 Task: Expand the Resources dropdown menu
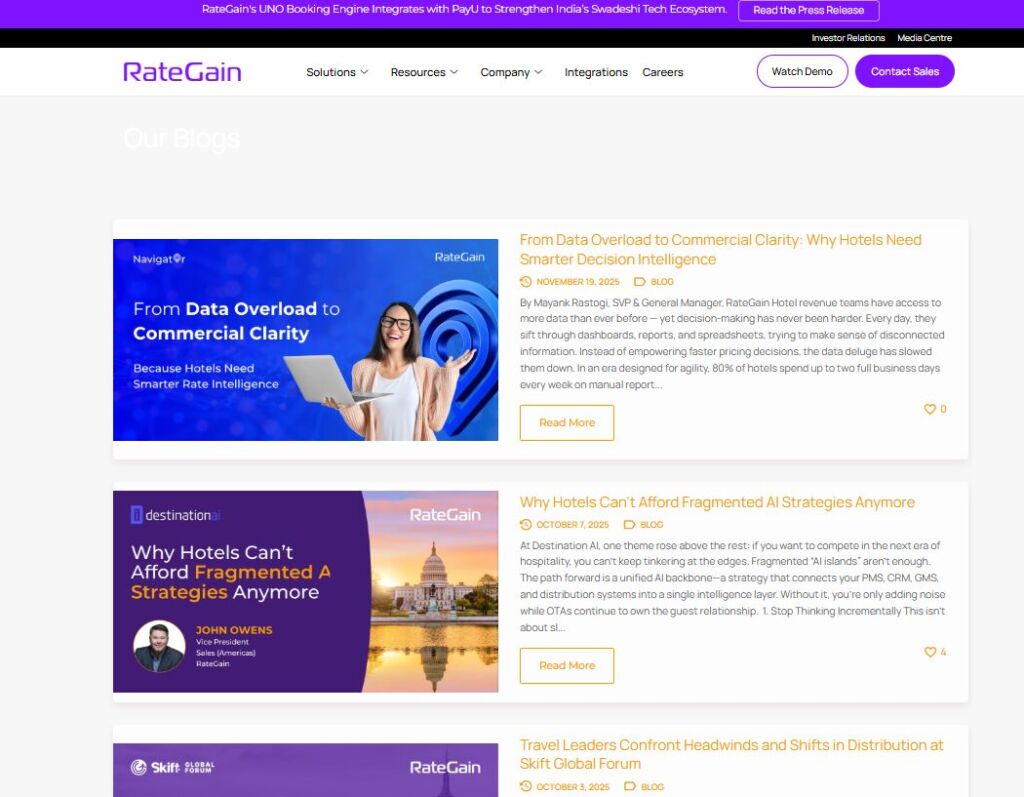tap(424, 72)
